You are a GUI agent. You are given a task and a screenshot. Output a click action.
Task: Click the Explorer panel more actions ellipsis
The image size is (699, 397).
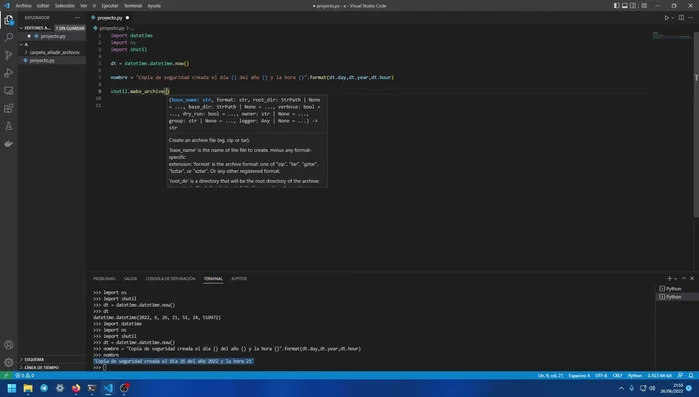(x=78, y=18)
